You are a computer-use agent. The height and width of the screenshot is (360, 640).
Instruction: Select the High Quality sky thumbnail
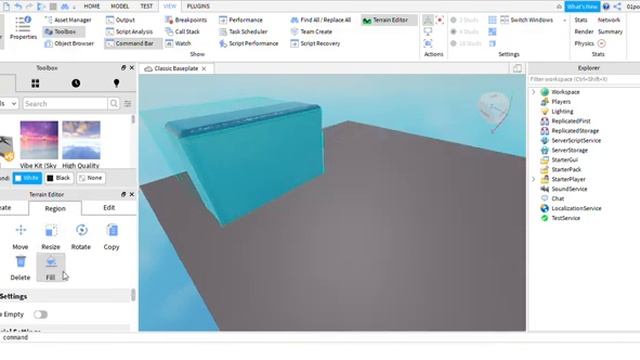(x=81, y=140)
